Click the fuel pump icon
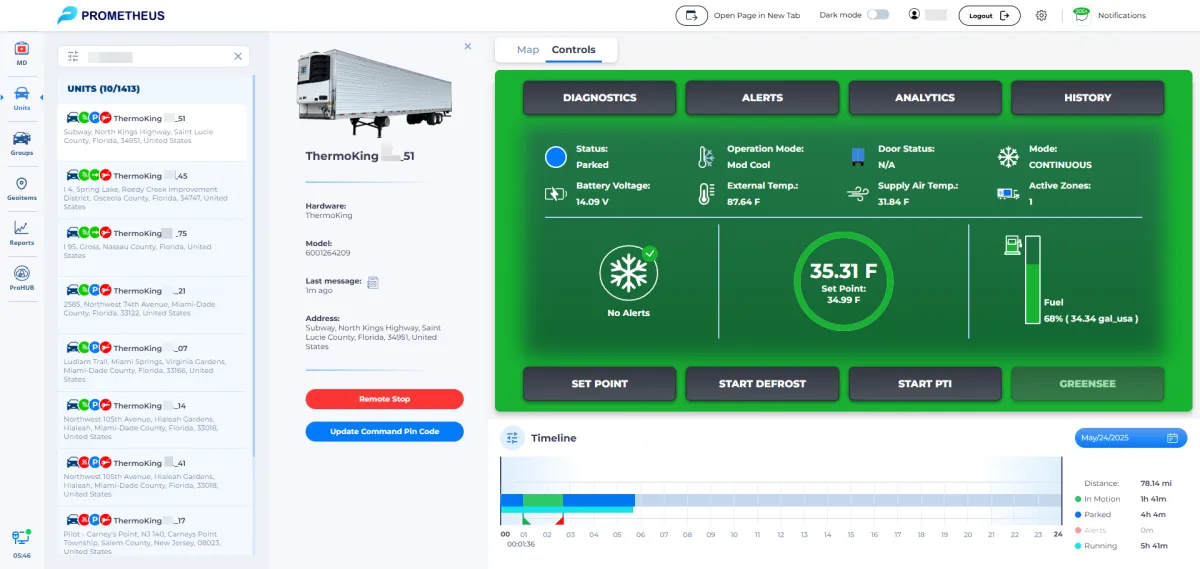Image resolution: width=1200 pixels, height=569 pixels. click(x=1011, y=244)
